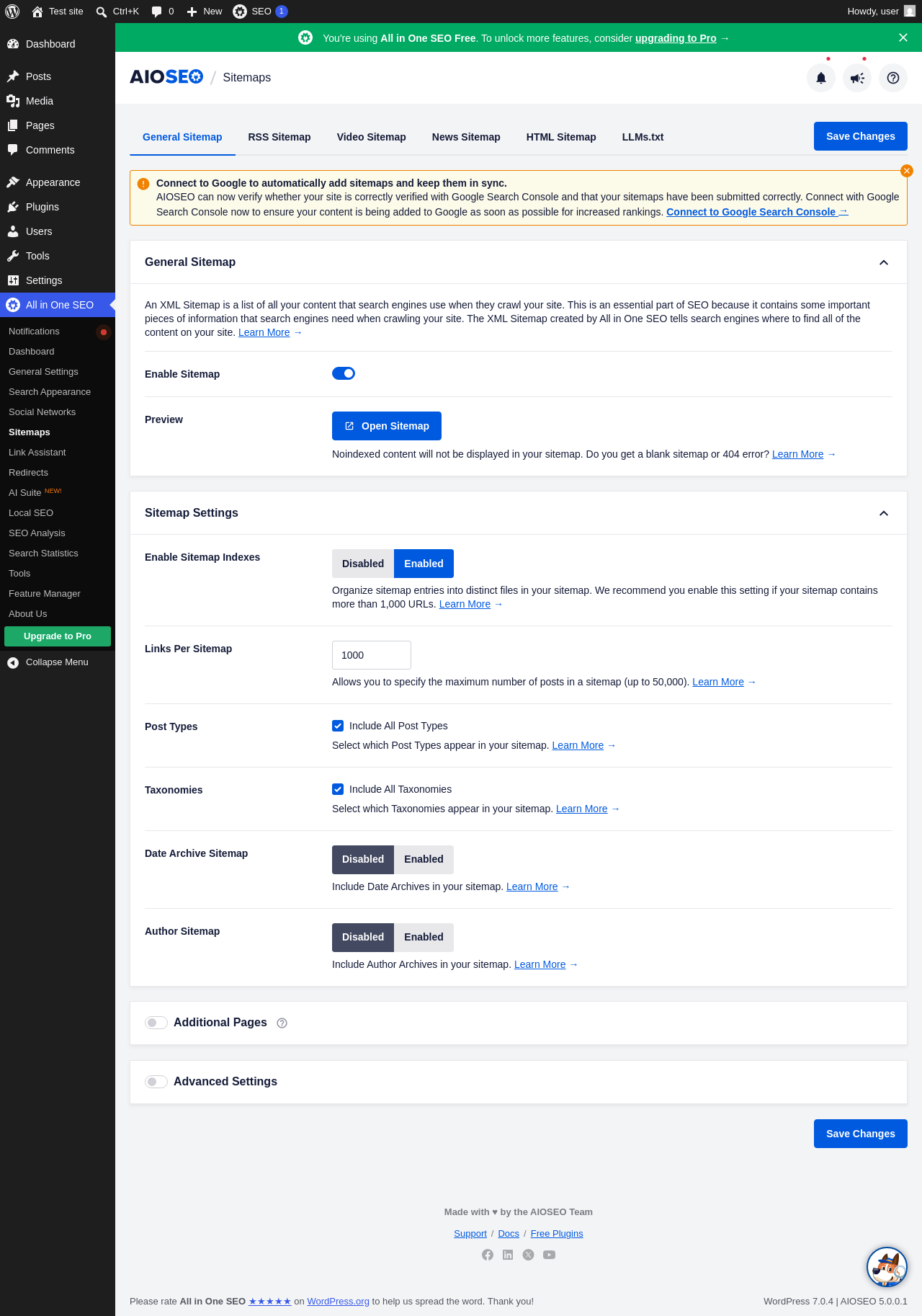The width and height of the screenshot is (922, 1316).
Task: Switch to the LLMs.txt tab
Action: (x=643, y=137)
